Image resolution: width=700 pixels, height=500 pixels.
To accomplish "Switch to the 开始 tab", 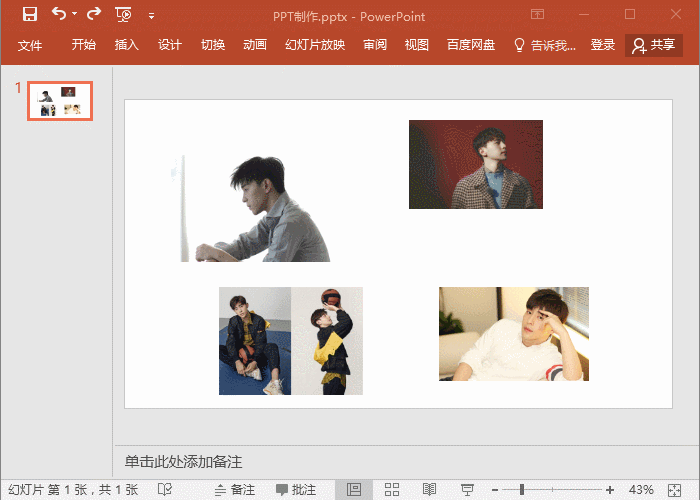I will click(83, 45).
